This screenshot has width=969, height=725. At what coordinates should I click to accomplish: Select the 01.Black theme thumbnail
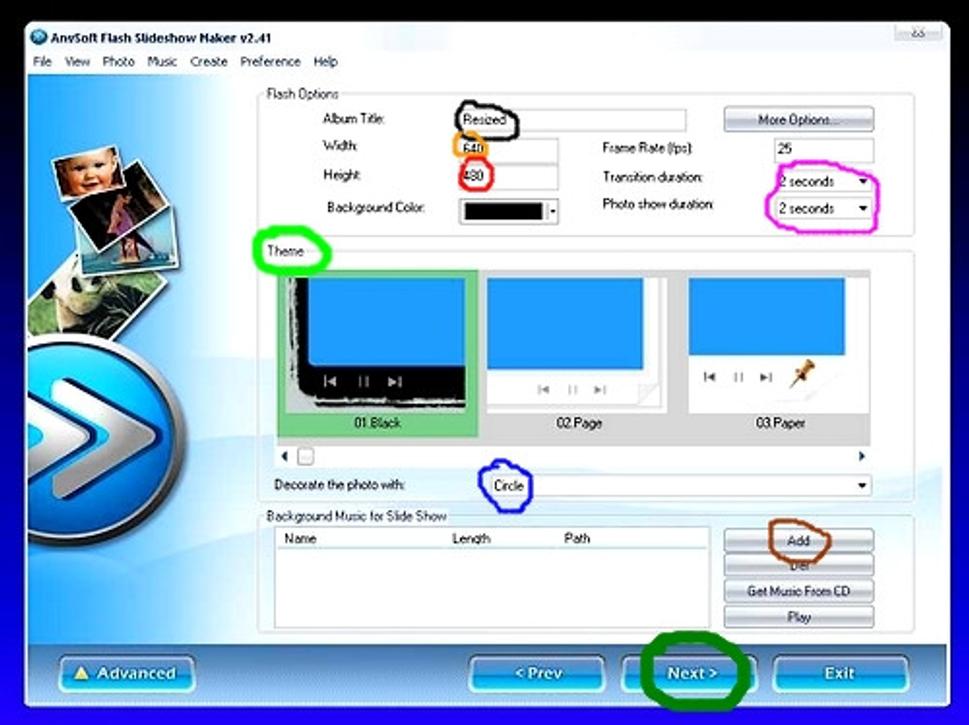coord(378,353)
